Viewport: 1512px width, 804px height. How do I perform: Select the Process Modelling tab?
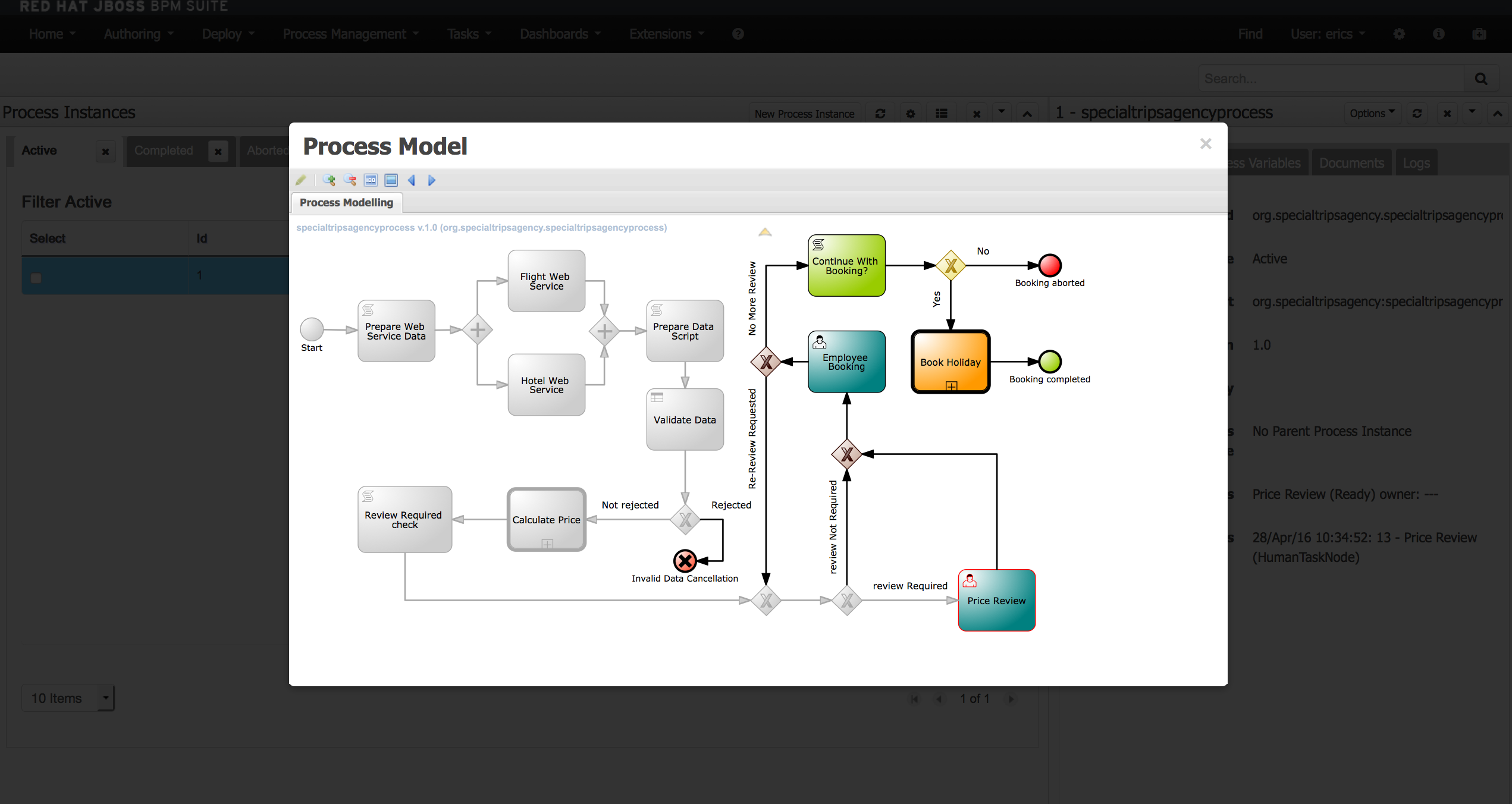pos(346,203)
